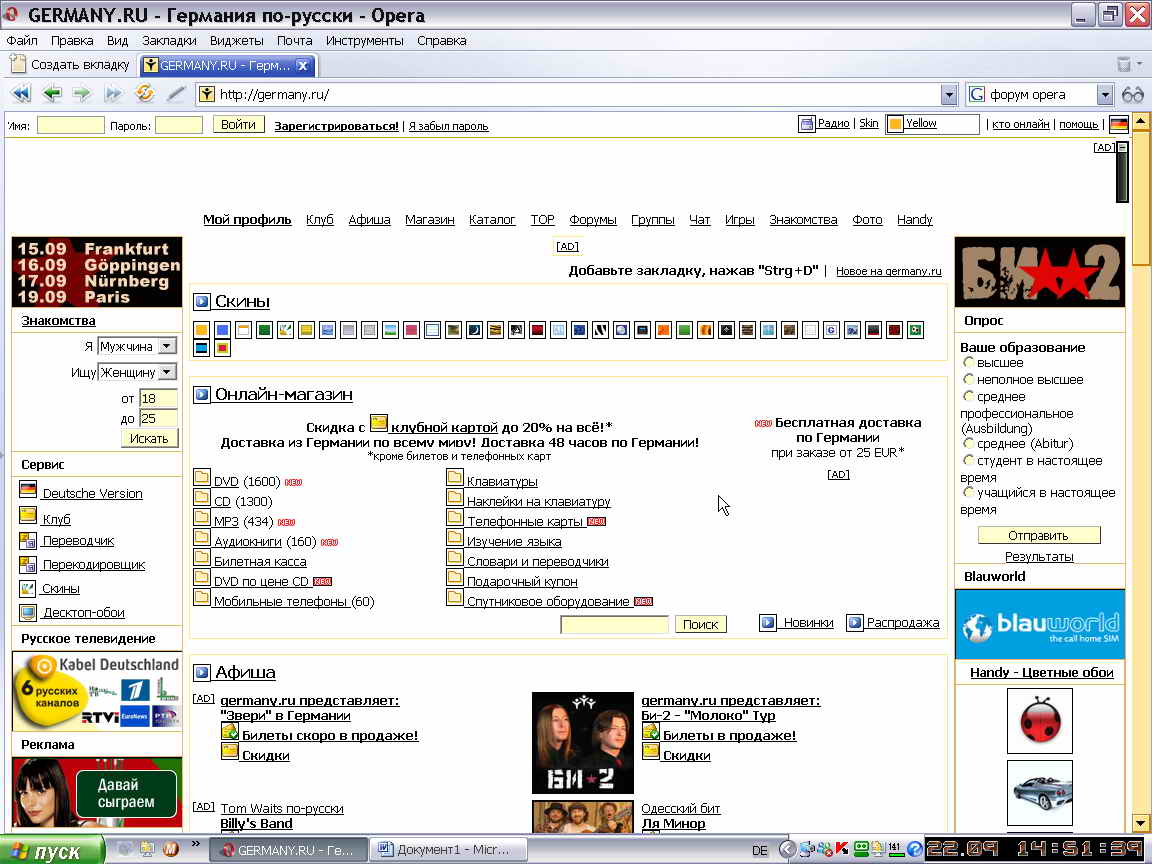Choose the pink skin swatch
This screenshot has height=864, width=1152.
click(411, 330)
